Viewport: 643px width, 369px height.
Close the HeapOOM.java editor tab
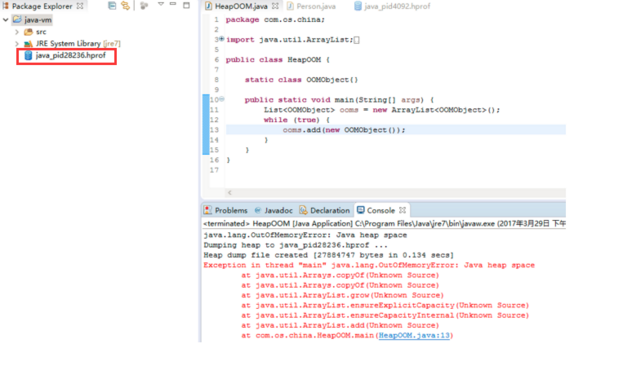(275, 6)
